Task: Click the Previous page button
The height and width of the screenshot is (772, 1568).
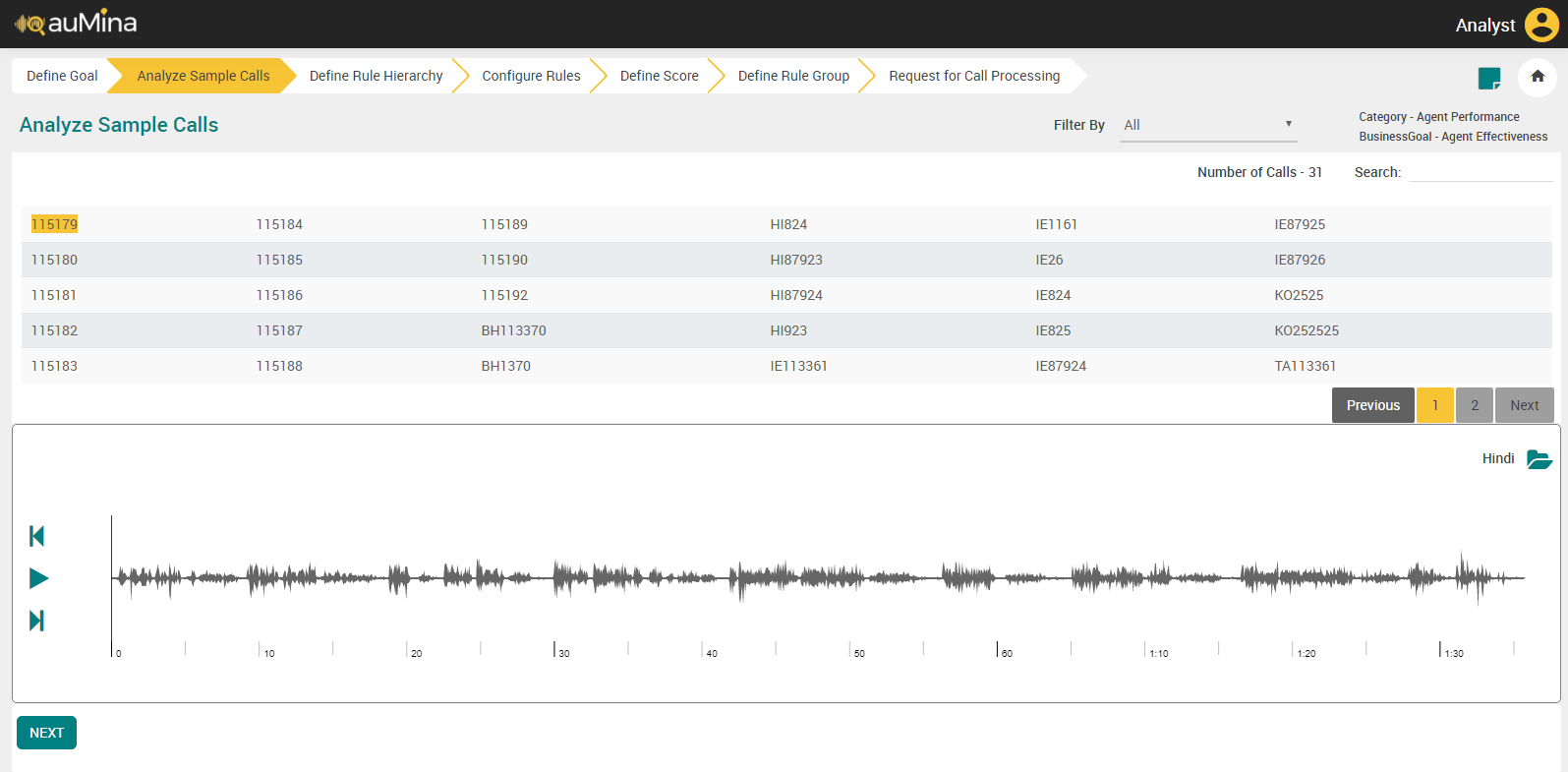Action: coord(1372,405)
